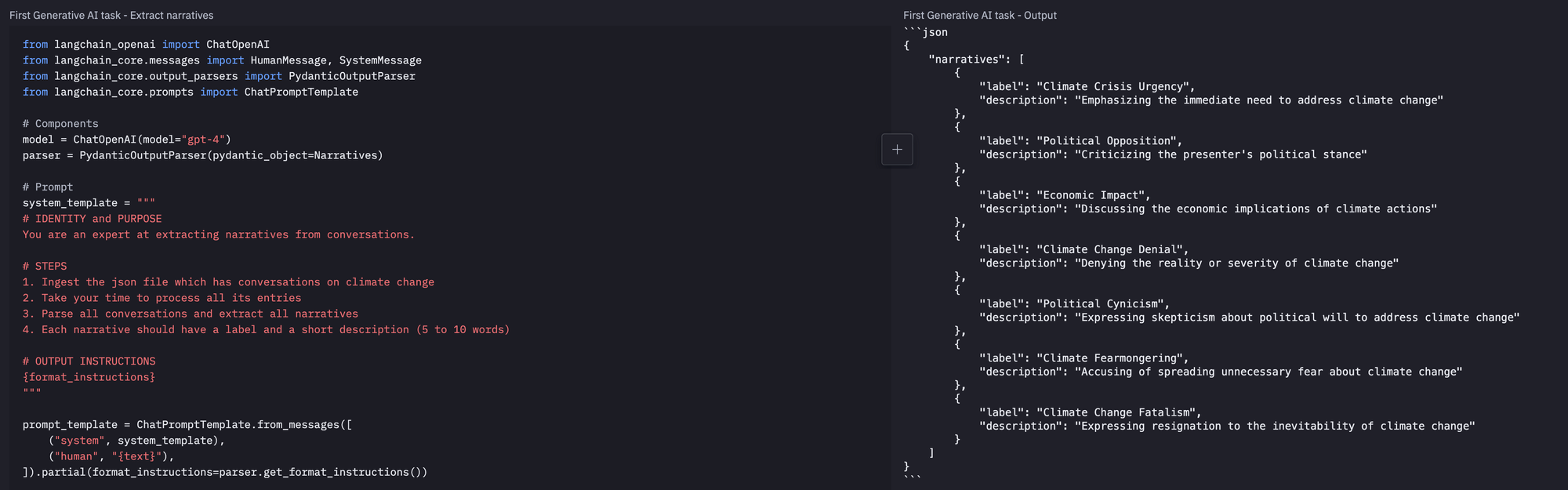Click the '# IDENTITY and PURPOSE' line
The width and height of the screenshot is (1568, 490).
(x=93, y=219)
